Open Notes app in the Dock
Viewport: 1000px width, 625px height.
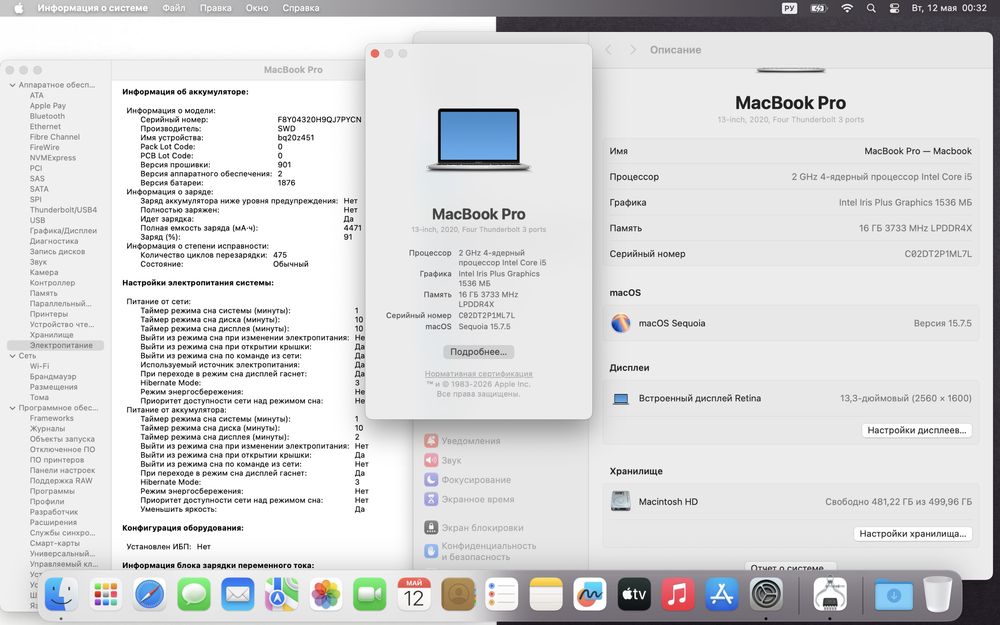click(546, 594)
